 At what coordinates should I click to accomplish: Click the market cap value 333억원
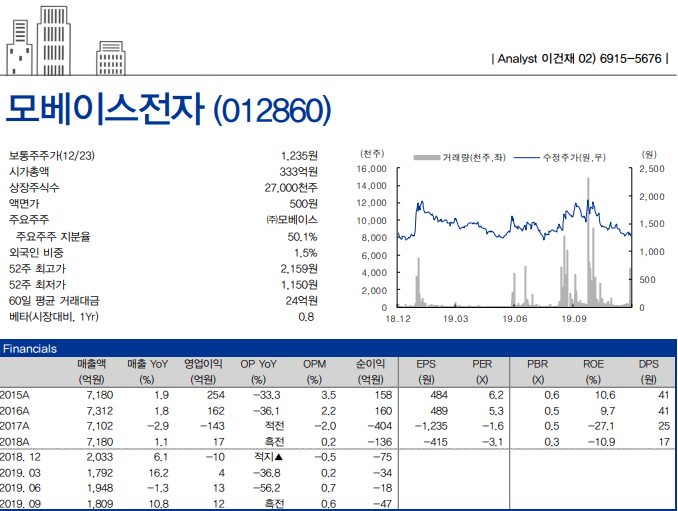298,172
